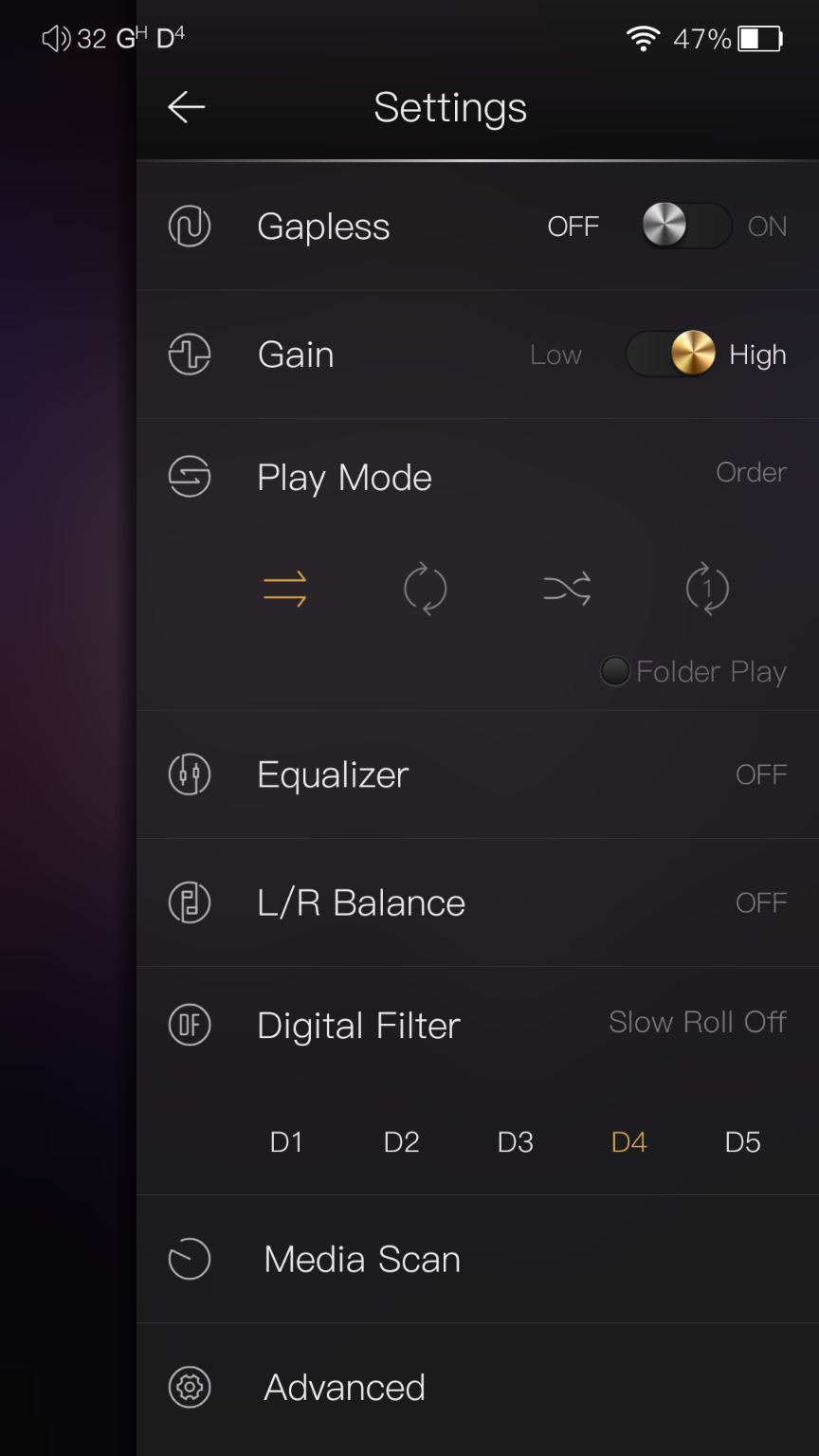Select the D5 digital filter
The height and width of the screenshot is (1456, 819).
pos(742,1142)
